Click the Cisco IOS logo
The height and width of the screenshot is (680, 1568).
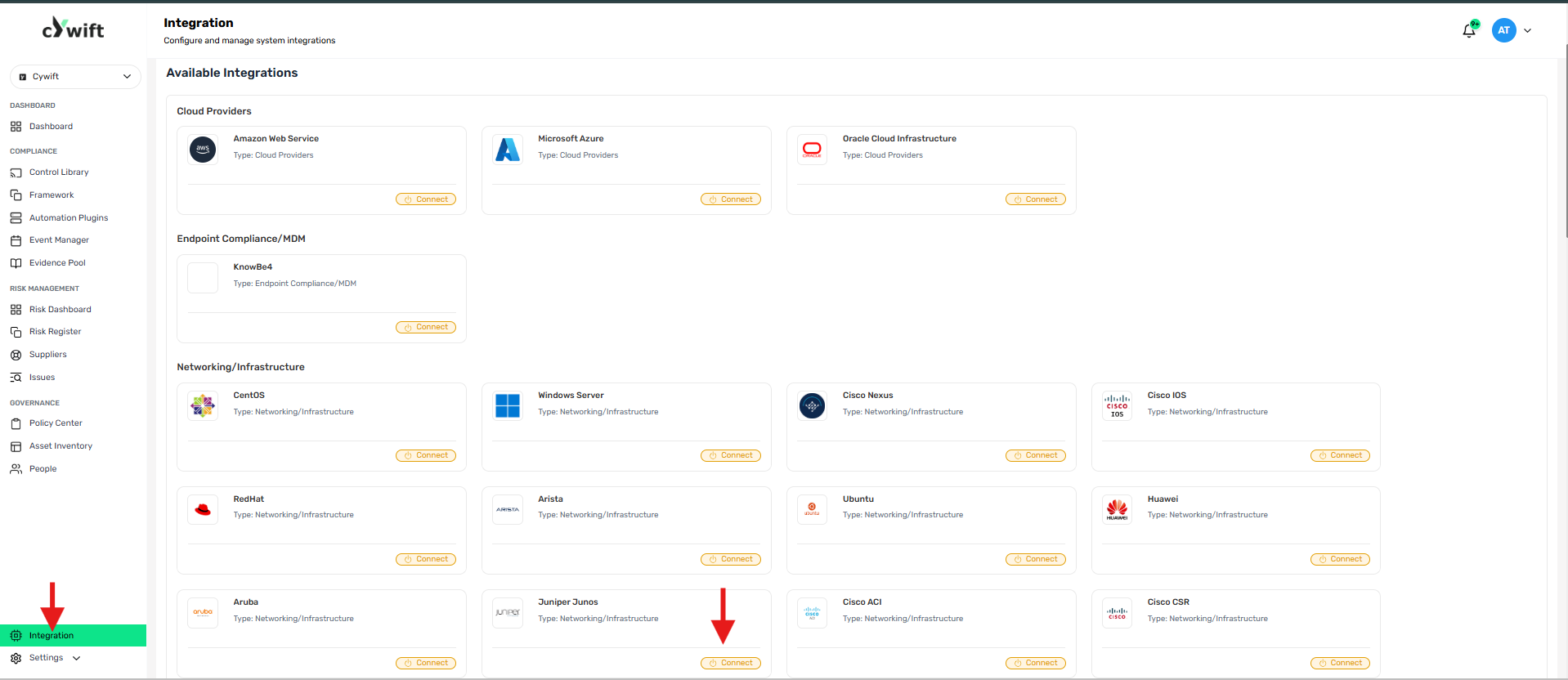tap(1117, 406)
